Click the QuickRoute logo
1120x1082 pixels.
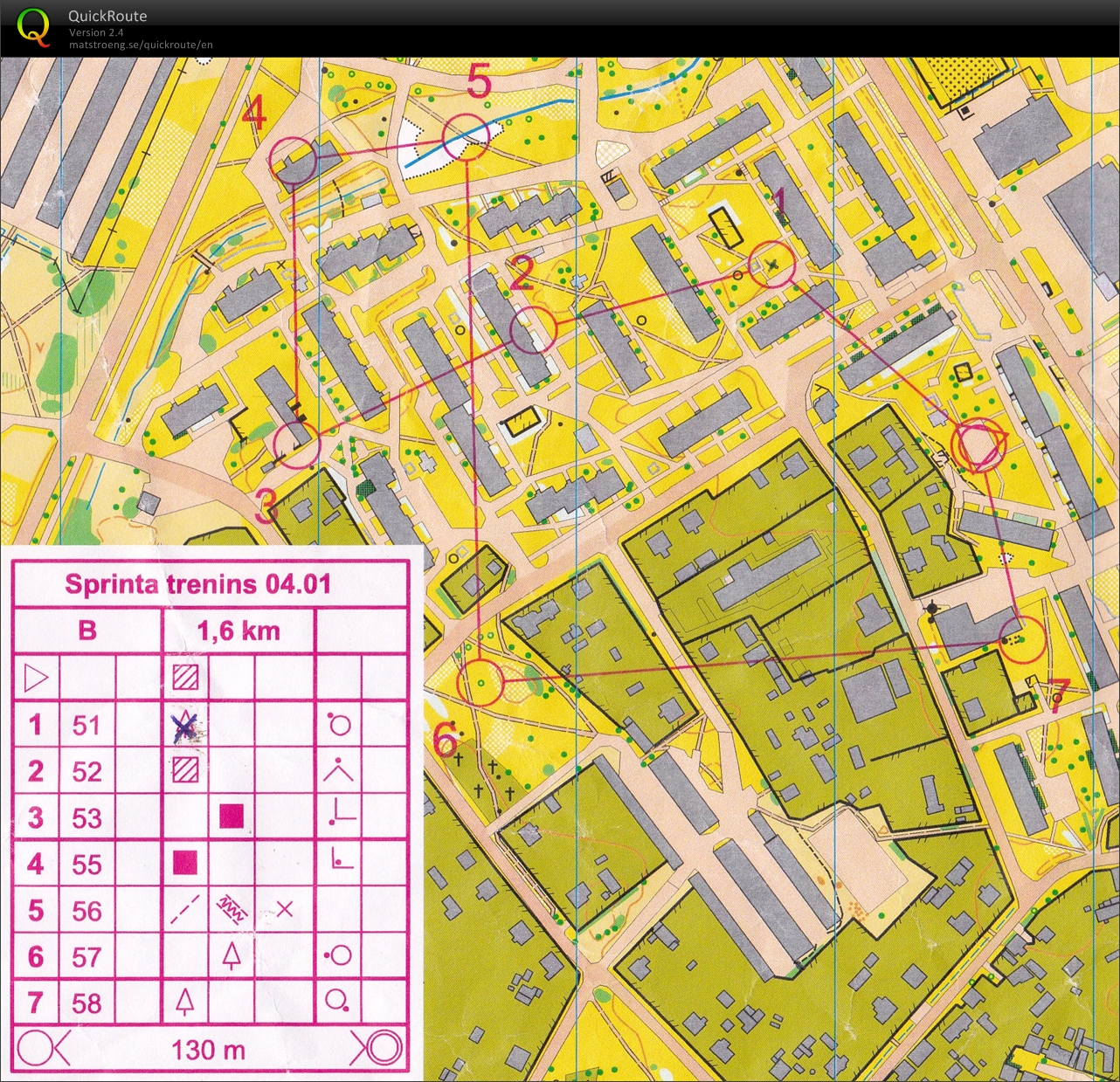click(x=35, y=26)
